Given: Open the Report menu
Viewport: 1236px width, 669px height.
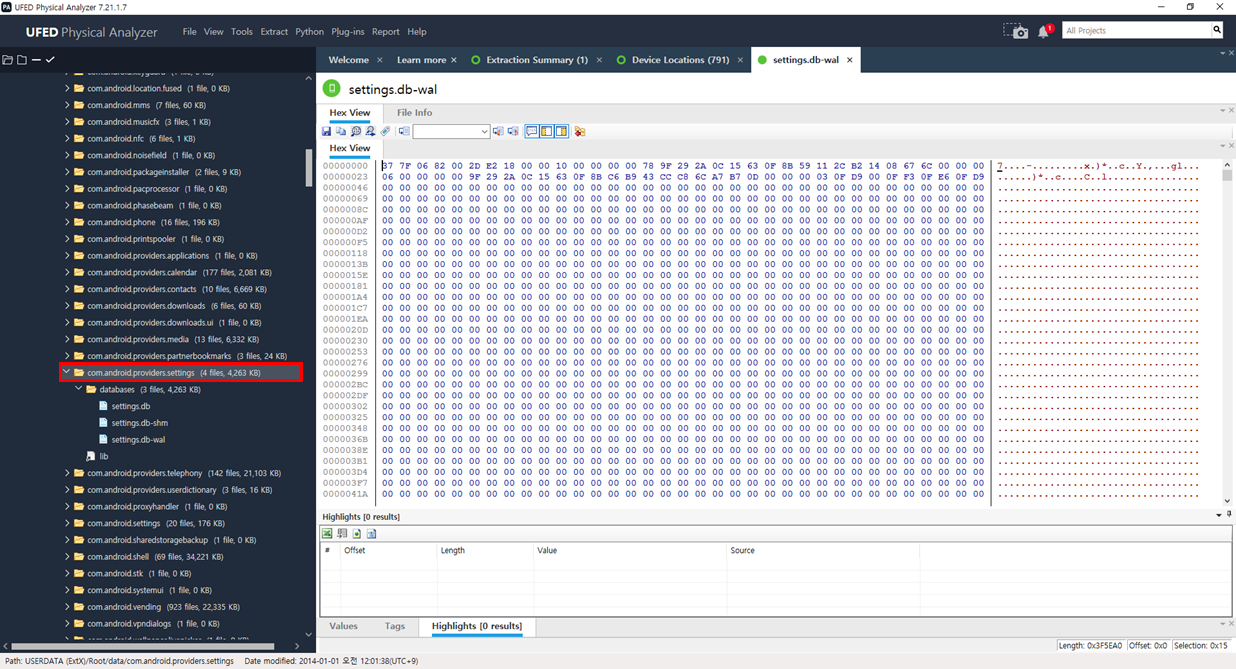Looking at the screenshot, I should pyautogui.click(x=386, y=32).
